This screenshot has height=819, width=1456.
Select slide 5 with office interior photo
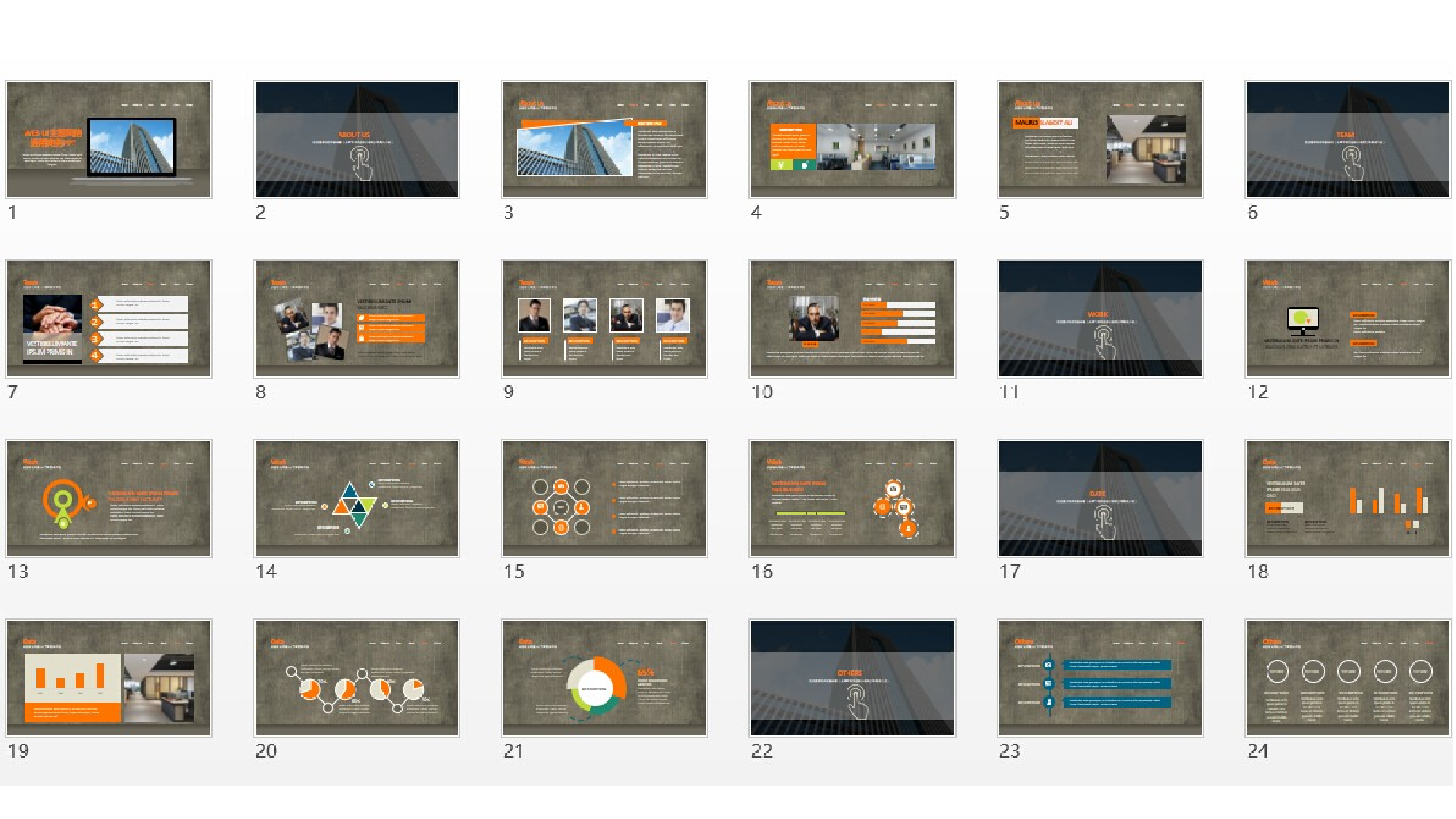[x=1100, y=140]
